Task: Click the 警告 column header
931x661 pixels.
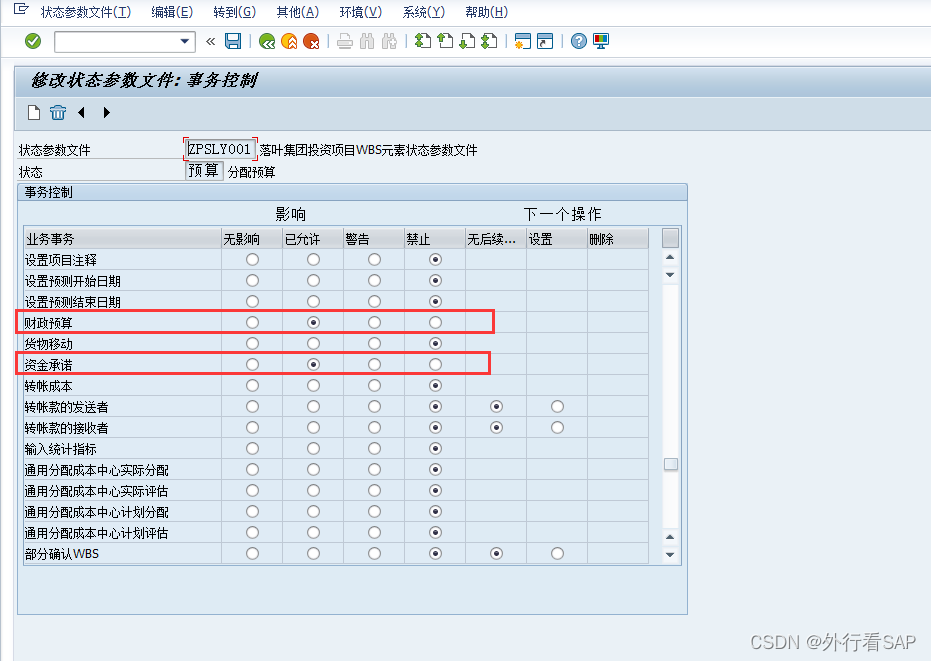Action: [373, 239]
